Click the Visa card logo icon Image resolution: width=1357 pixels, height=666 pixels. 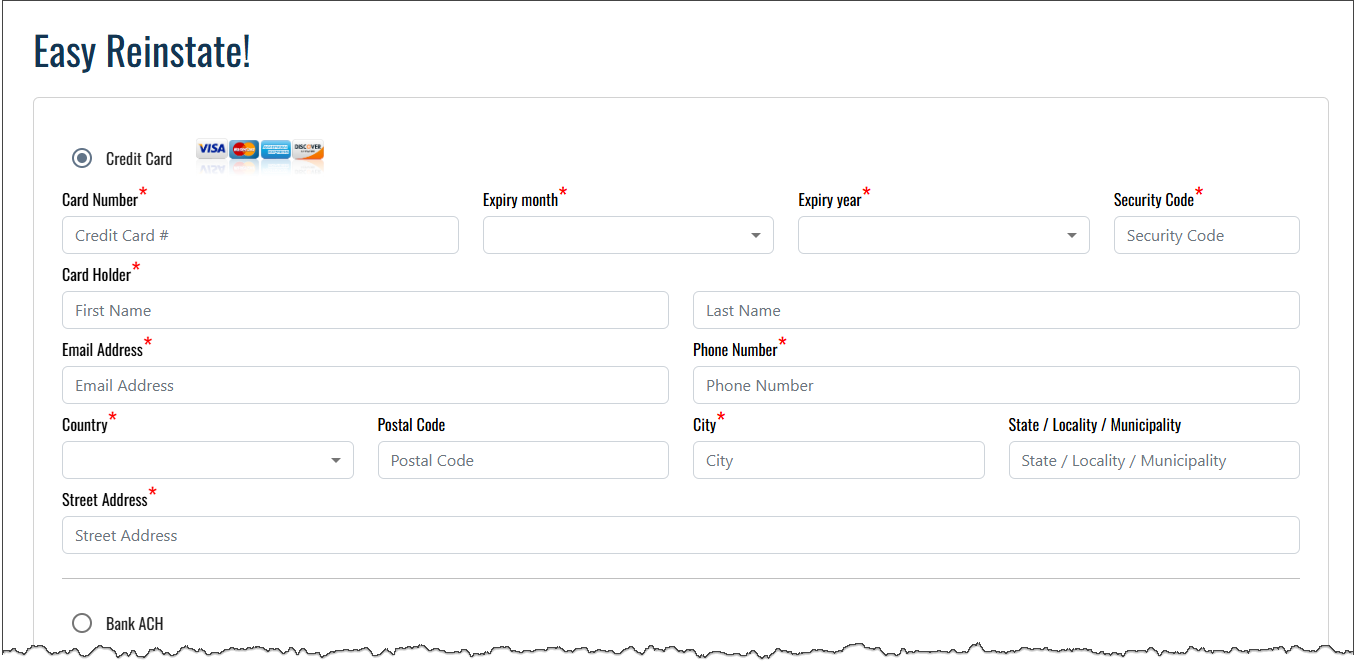pyautogui.click(x=211, y=149)
